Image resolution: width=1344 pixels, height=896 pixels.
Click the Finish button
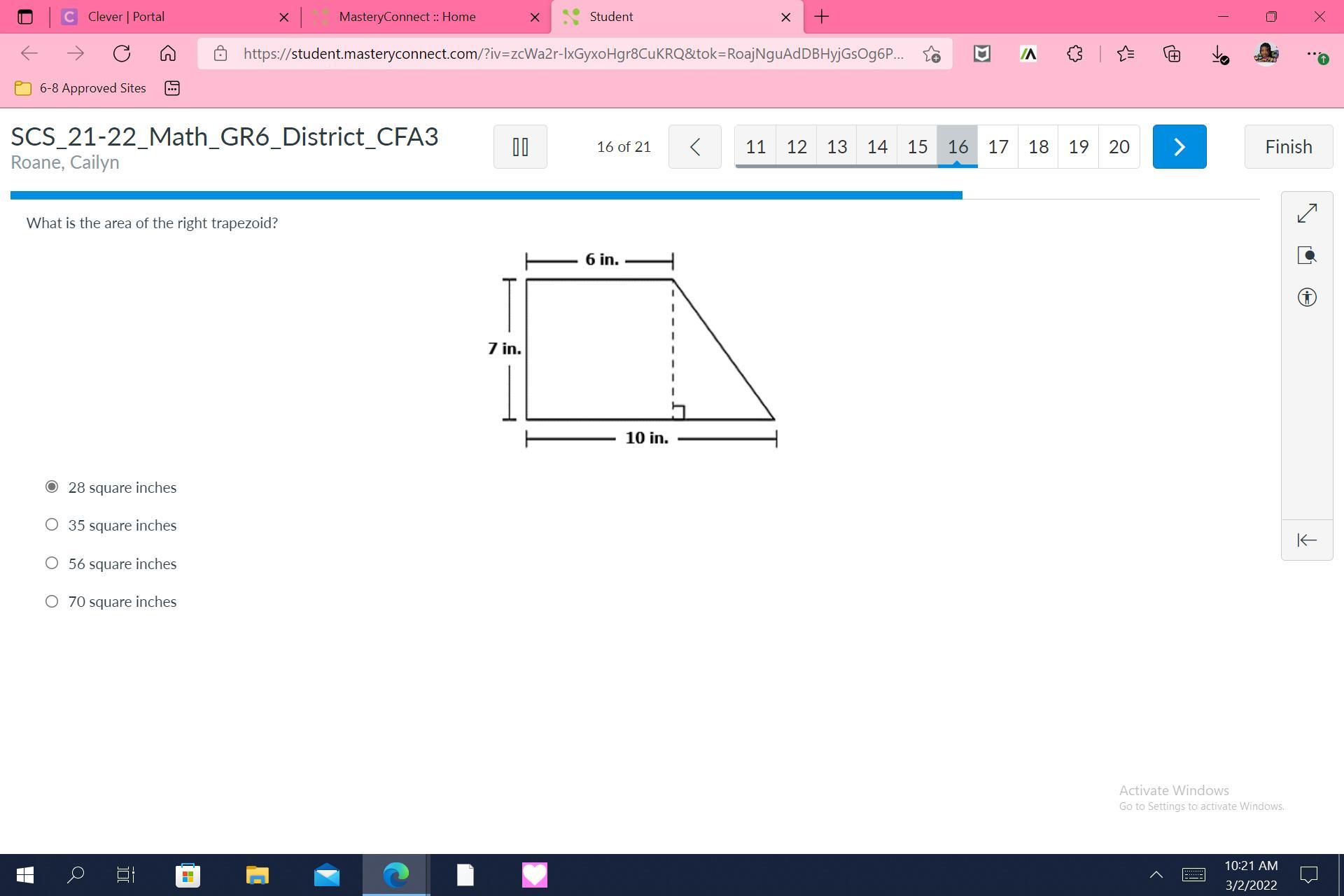coord(1288,146)
